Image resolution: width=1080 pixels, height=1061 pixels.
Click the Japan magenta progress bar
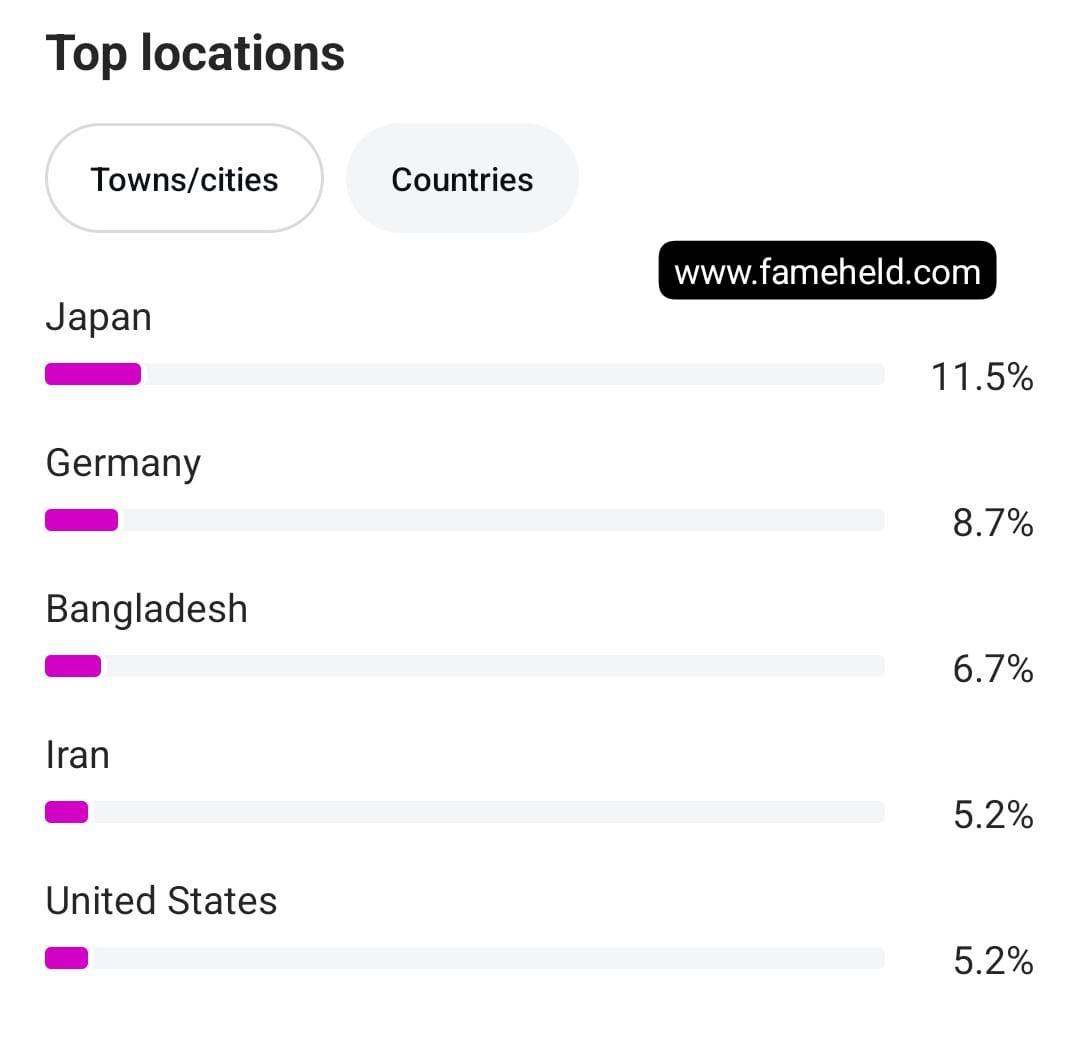point(93,374)
